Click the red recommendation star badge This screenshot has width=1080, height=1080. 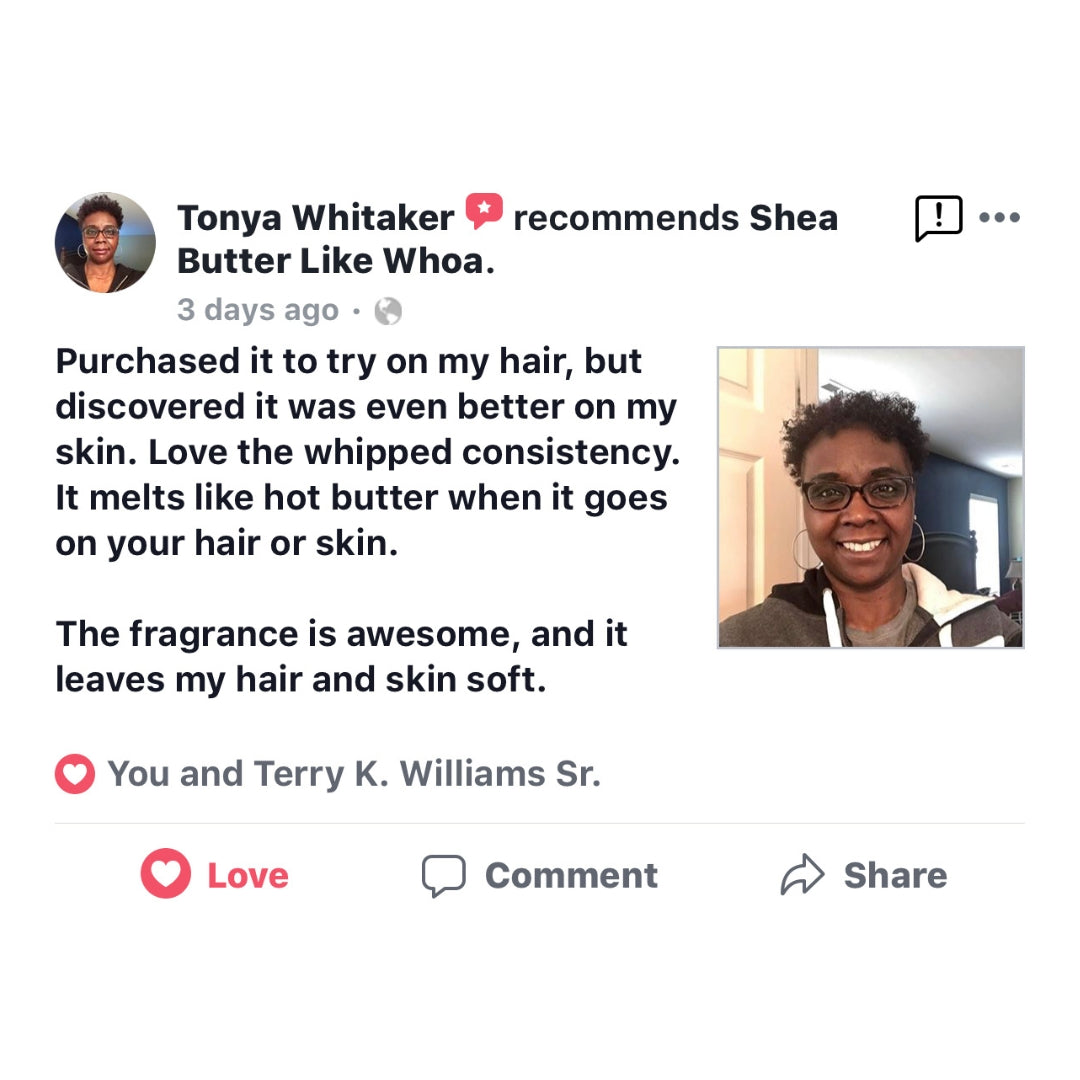(x=484, y=211)
